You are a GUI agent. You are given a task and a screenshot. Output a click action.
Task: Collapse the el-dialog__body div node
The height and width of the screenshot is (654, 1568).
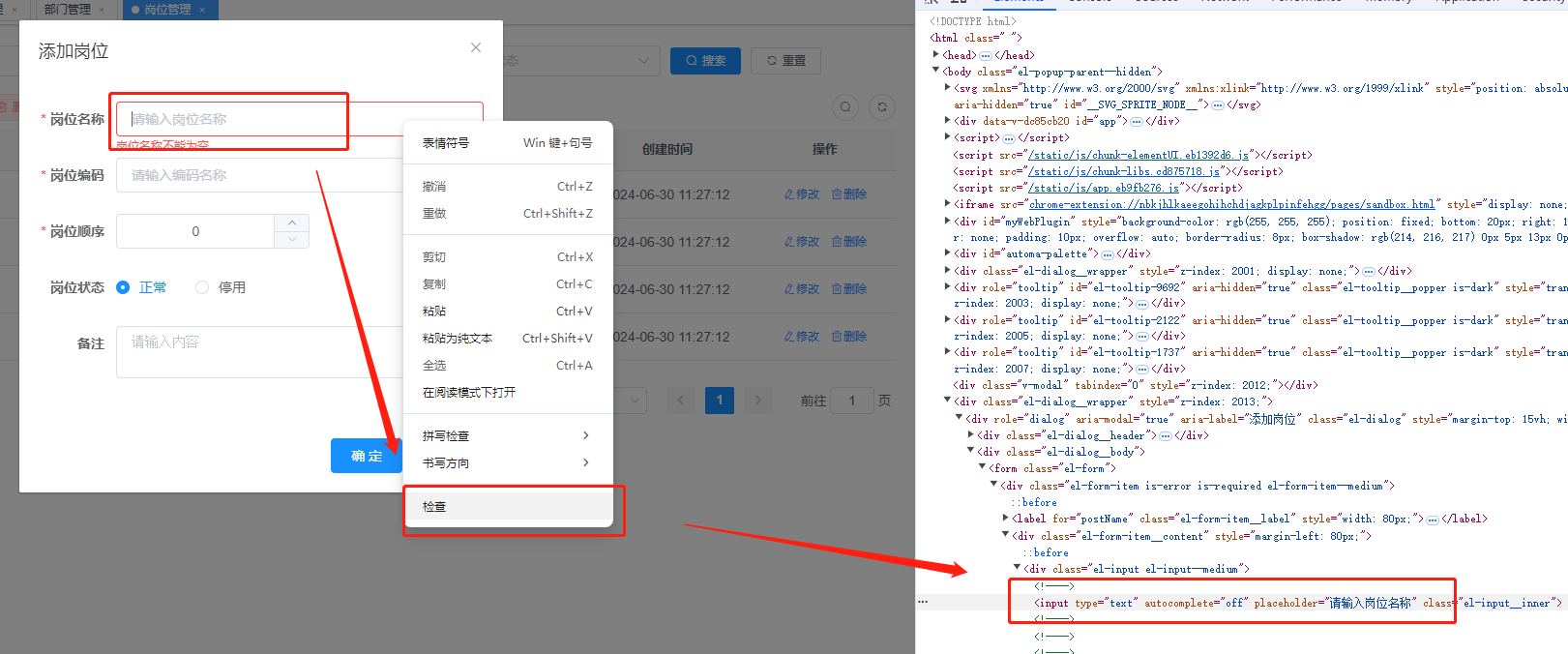pos(970,452)
